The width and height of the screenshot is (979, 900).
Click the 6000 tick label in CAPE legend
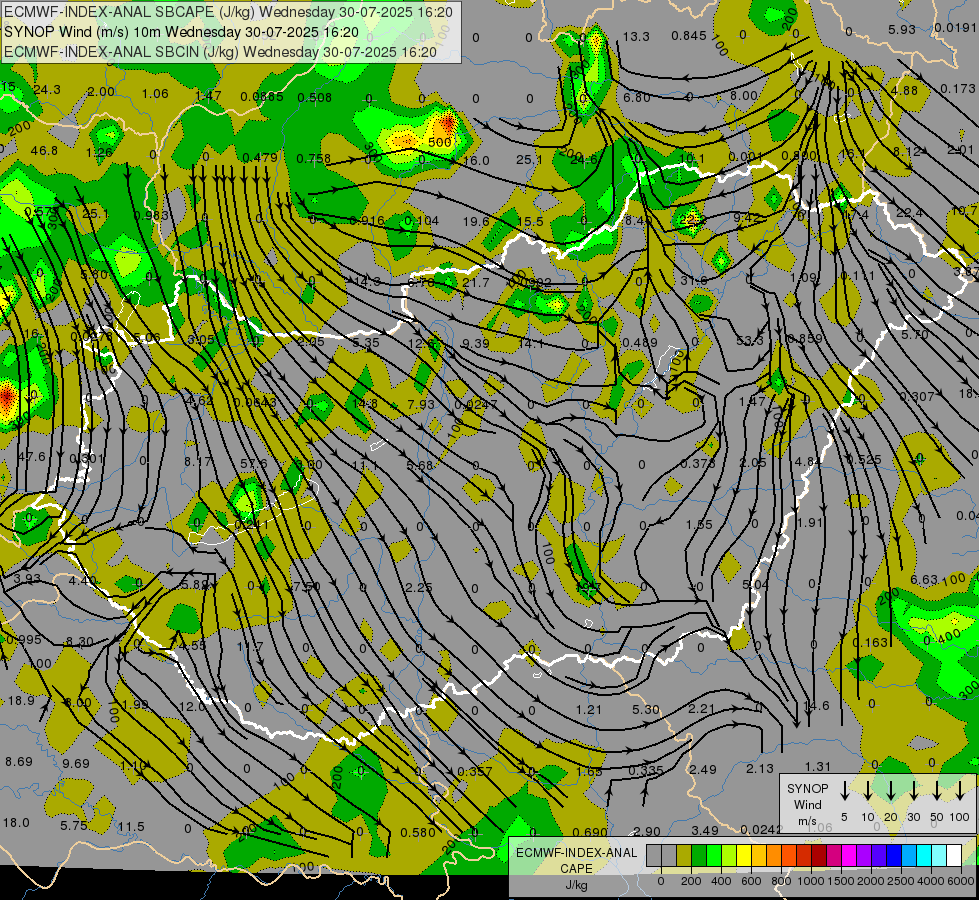(x=961, y=881)
